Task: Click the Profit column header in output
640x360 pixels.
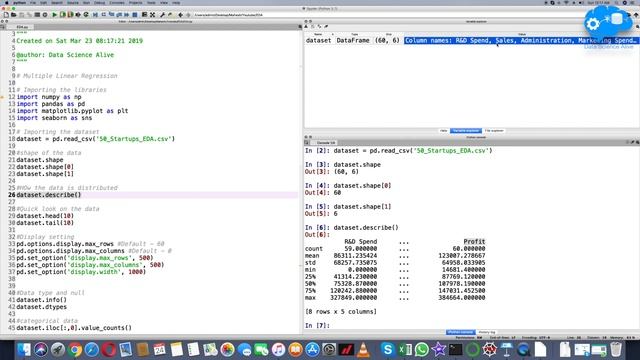Action: [x=474, y=242]
